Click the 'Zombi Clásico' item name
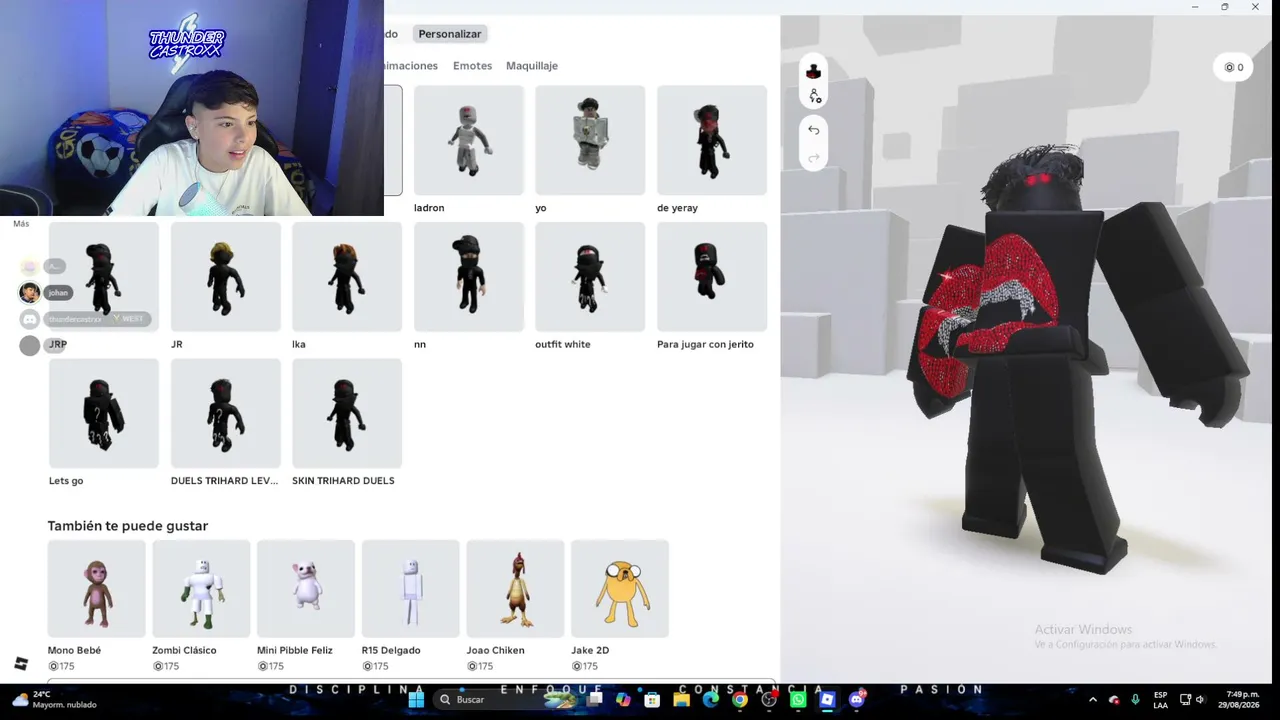1280x720 pixels. (x=184, y=651)
